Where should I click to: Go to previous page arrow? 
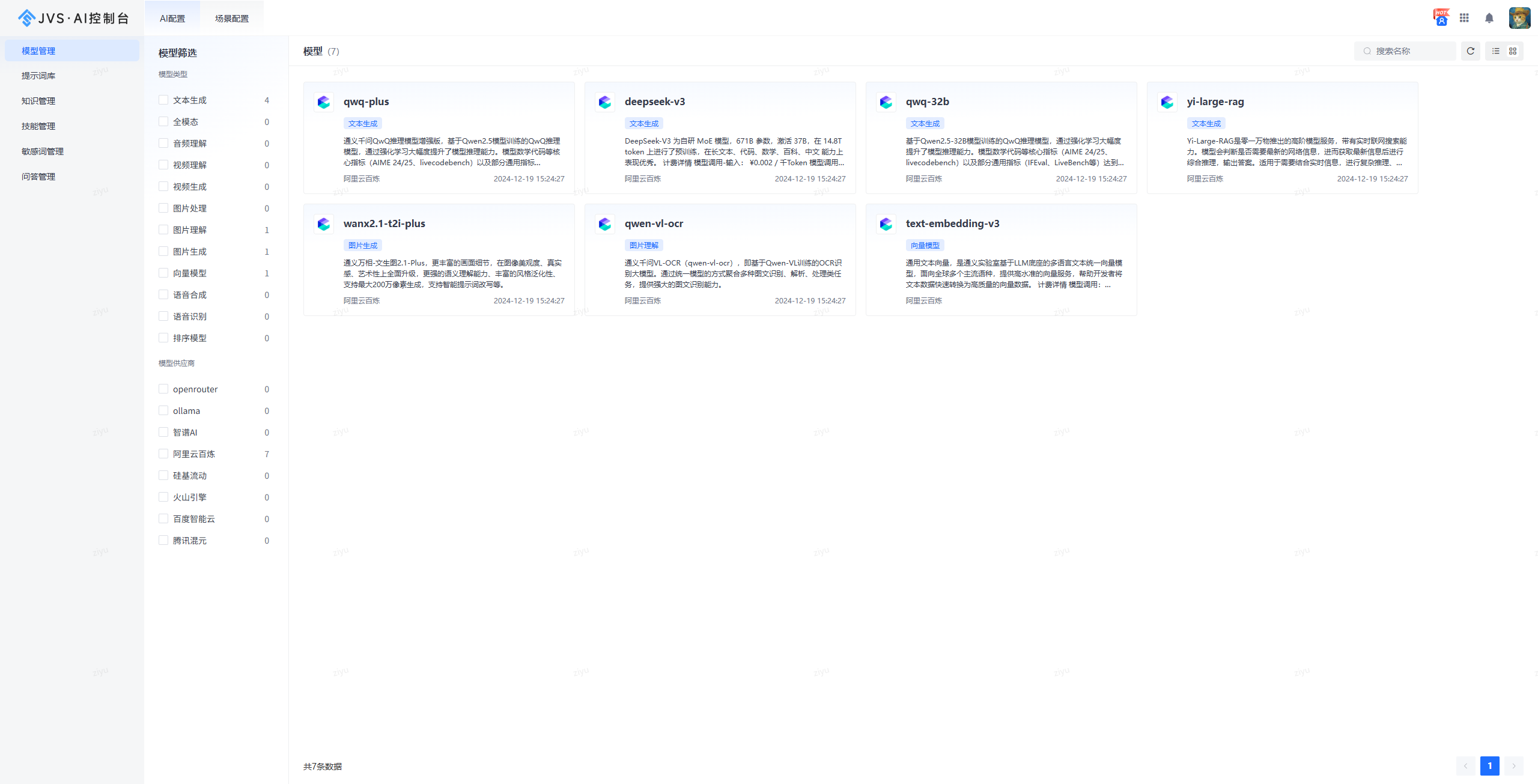(1465, 765)
